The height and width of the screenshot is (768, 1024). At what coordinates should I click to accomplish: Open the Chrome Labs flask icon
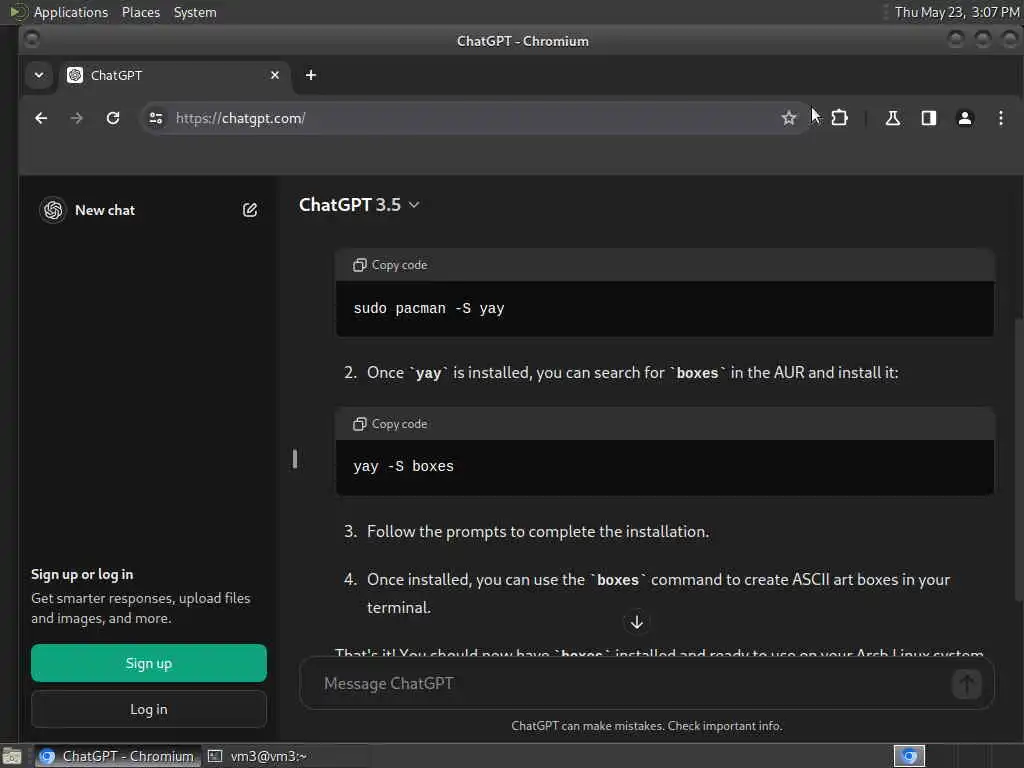pyautogui.click(x=893, y=118)
